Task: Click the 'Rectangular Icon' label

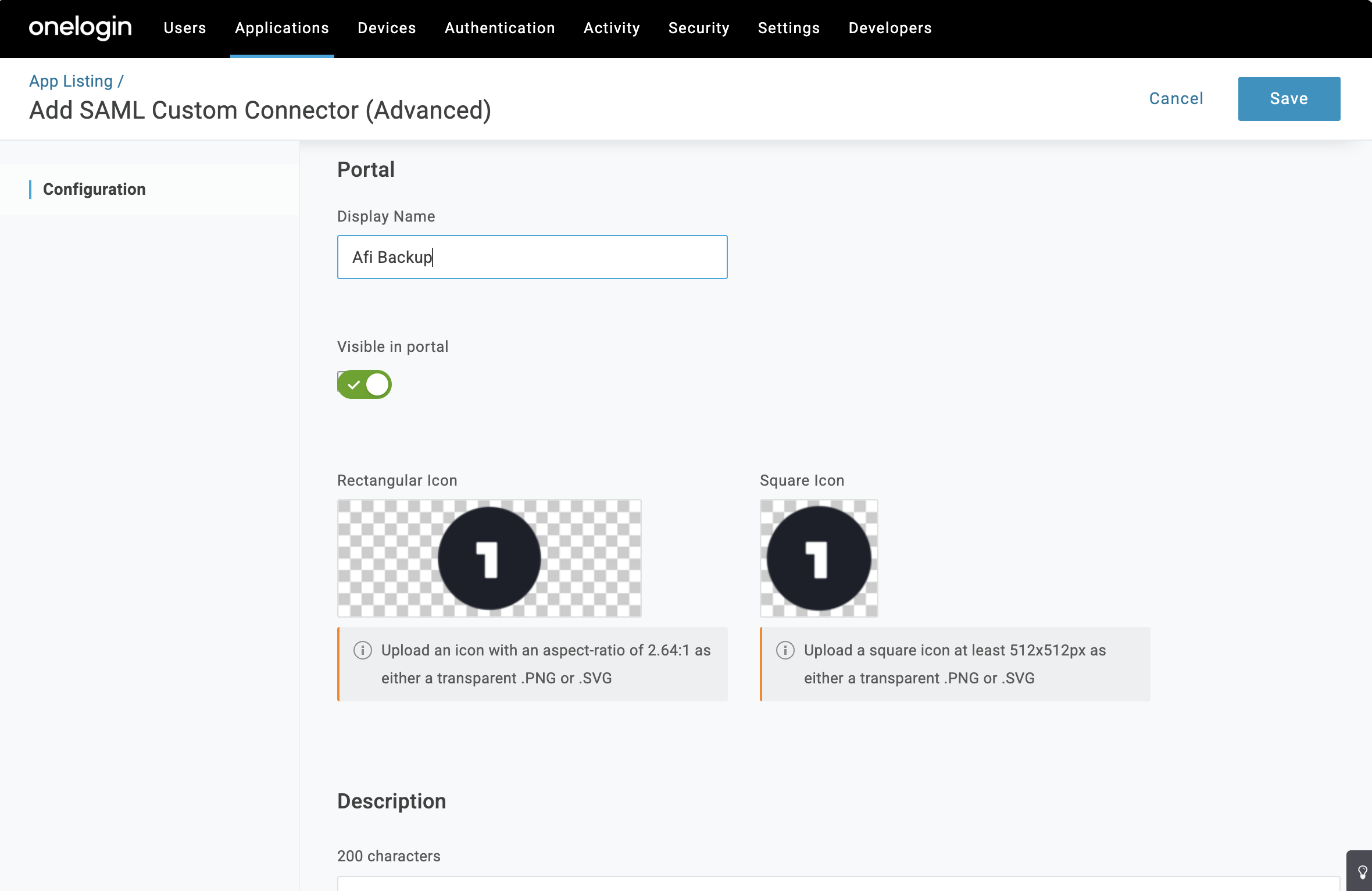Action: point(397,480)
